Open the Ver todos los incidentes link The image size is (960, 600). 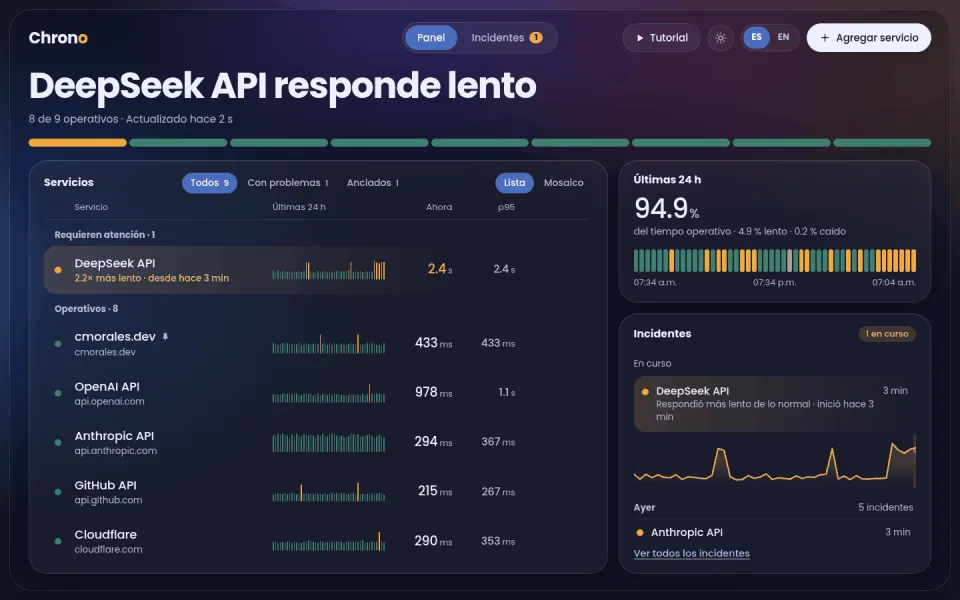click(691, 553)
